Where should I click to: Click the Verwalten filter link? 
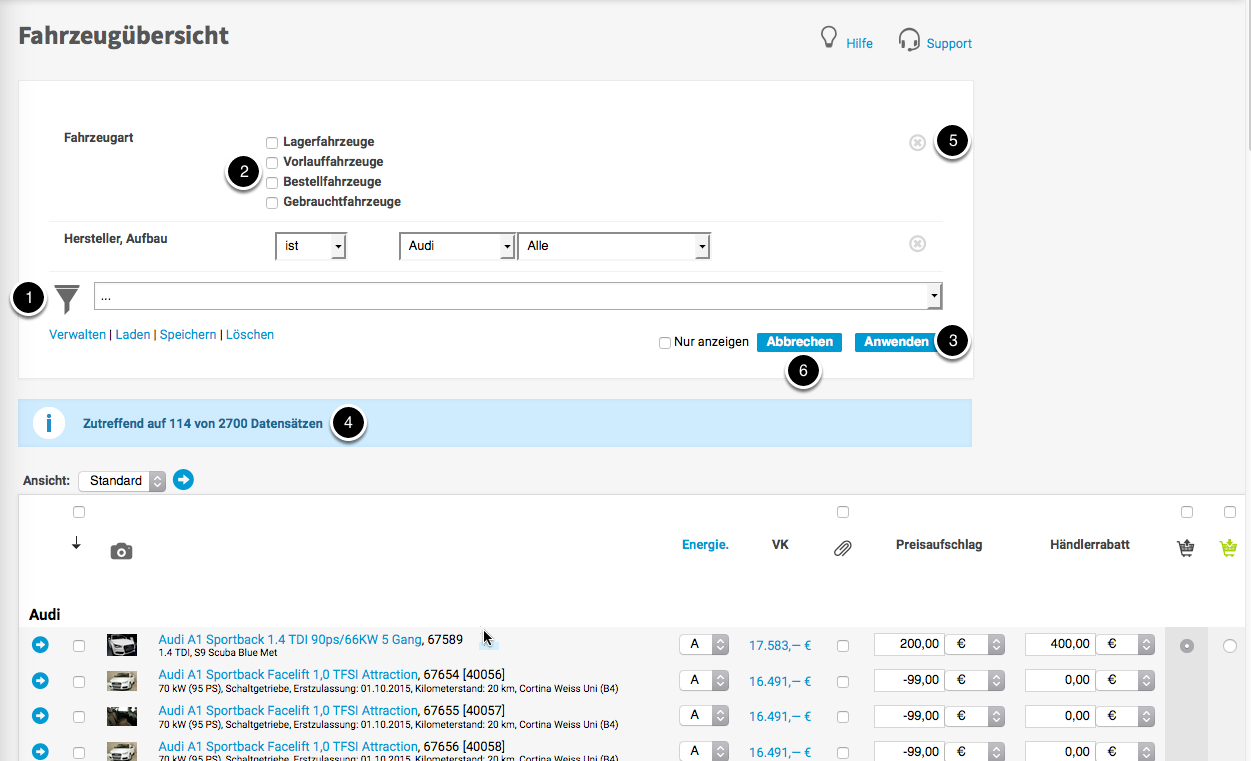[x=77, y=335]
